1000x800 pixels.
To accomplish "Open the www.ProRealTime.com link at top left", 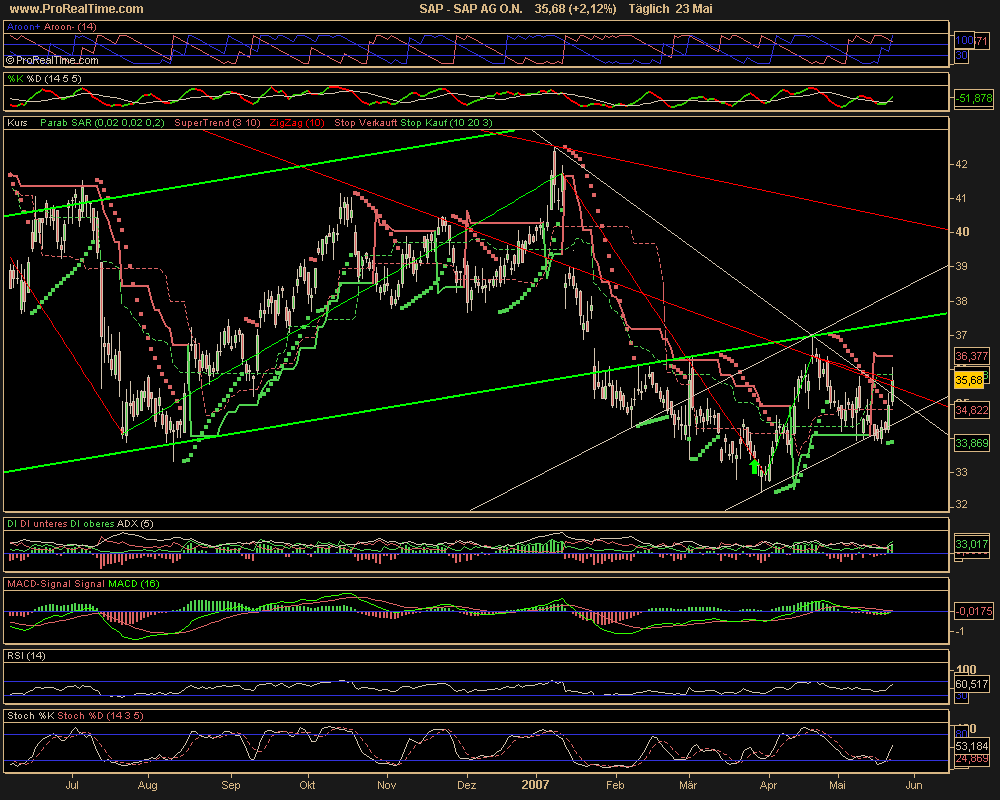I will [74, 9].
